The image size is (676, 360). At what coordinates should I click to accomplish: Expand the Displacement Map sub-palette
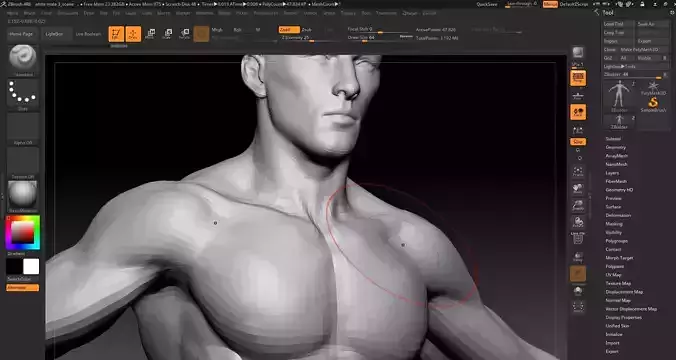(624, 292)
